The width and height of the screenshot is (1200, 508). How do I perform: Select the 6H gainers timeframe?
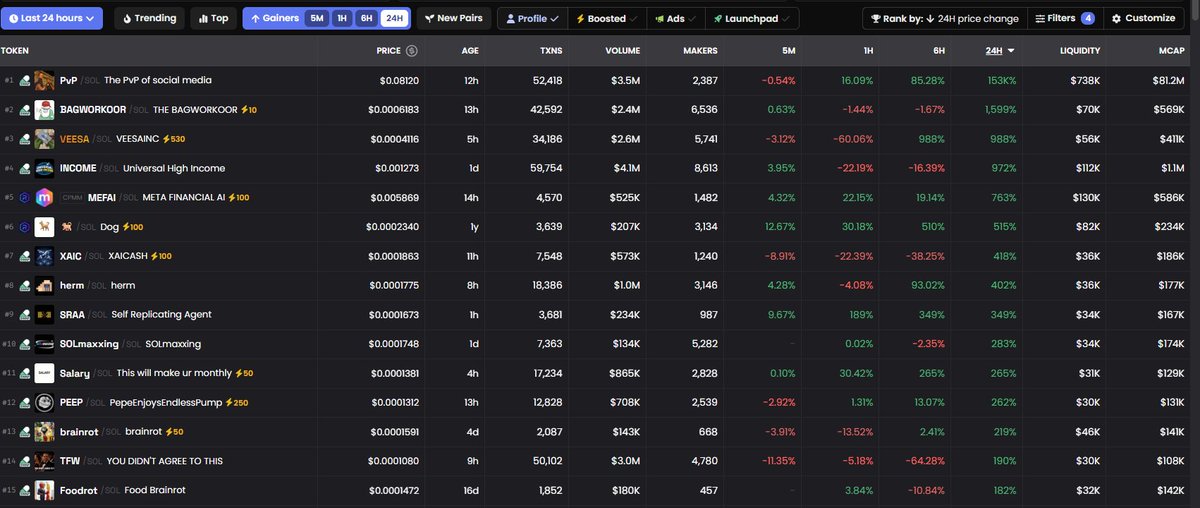click(x=367, y=18)
